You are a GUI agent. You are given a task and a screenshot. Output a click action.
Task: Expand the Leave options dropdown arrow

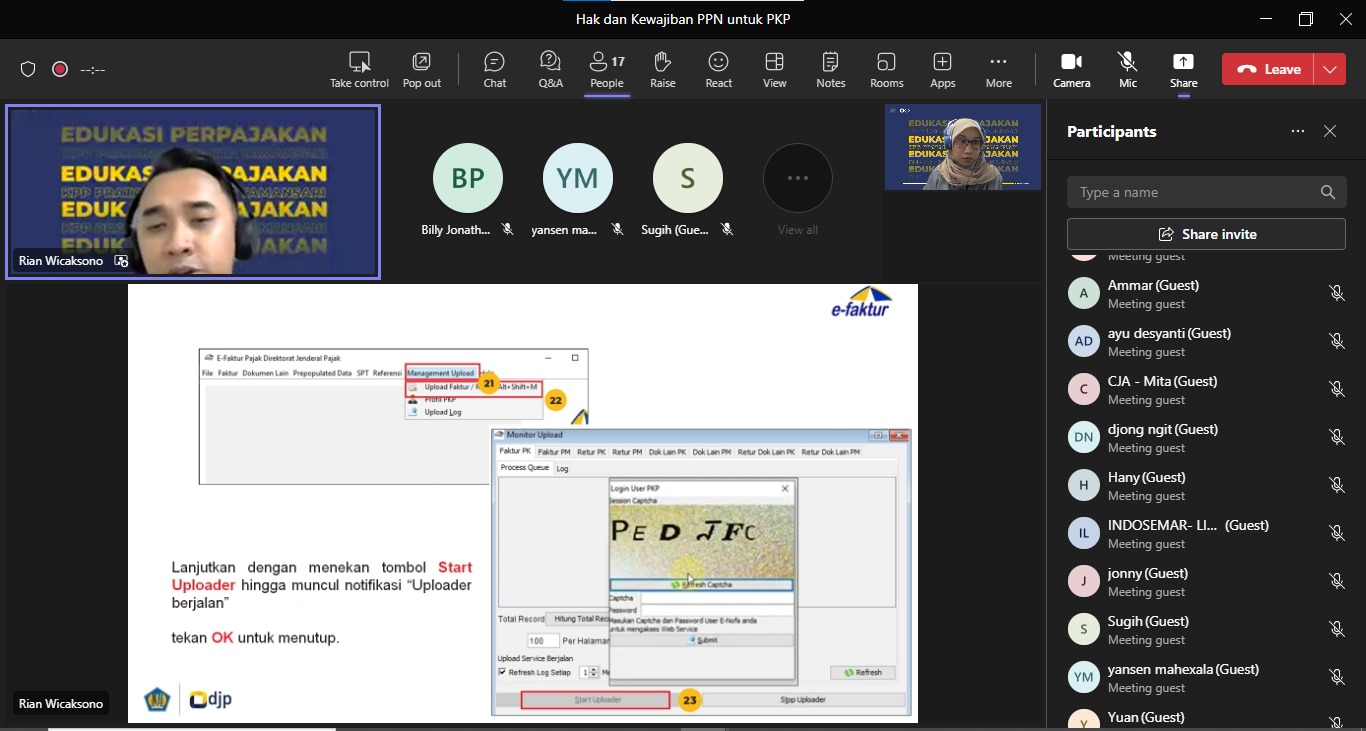pyautogui.click(x=1330, y=69)
